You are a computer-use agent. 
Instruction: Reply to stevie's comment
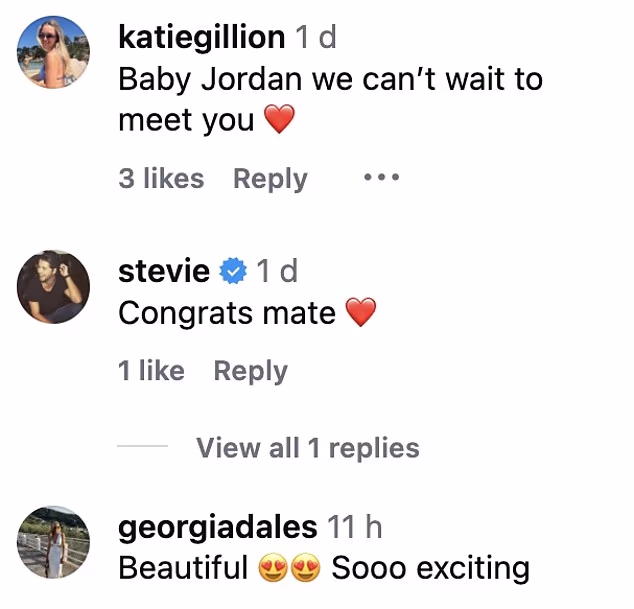pyautogui.click(x=250, y=371)
